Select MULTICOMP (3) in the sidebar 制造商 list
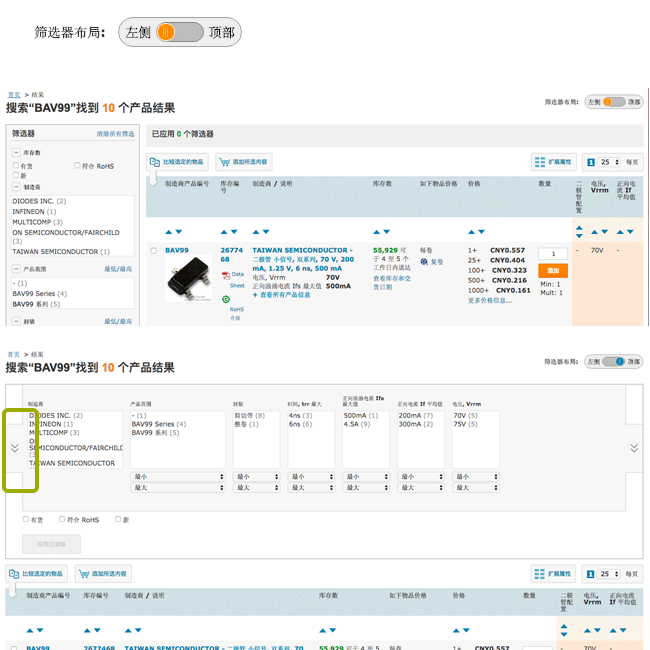This screenshot has height=650, width=650. click(37, 222)
